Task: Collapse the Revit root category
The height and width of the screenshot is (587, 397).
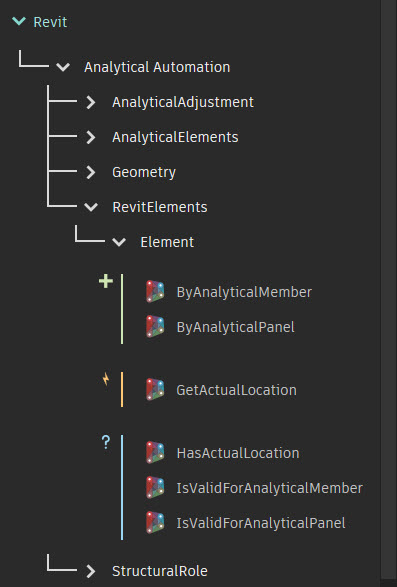Action: 19,21
